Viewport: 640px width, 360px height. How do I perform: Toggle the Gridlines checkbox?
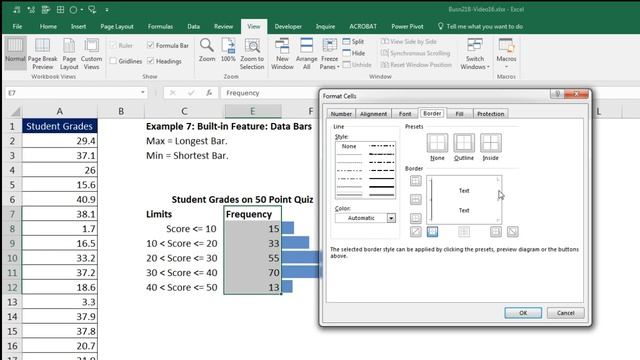click(x=113, y=61)
